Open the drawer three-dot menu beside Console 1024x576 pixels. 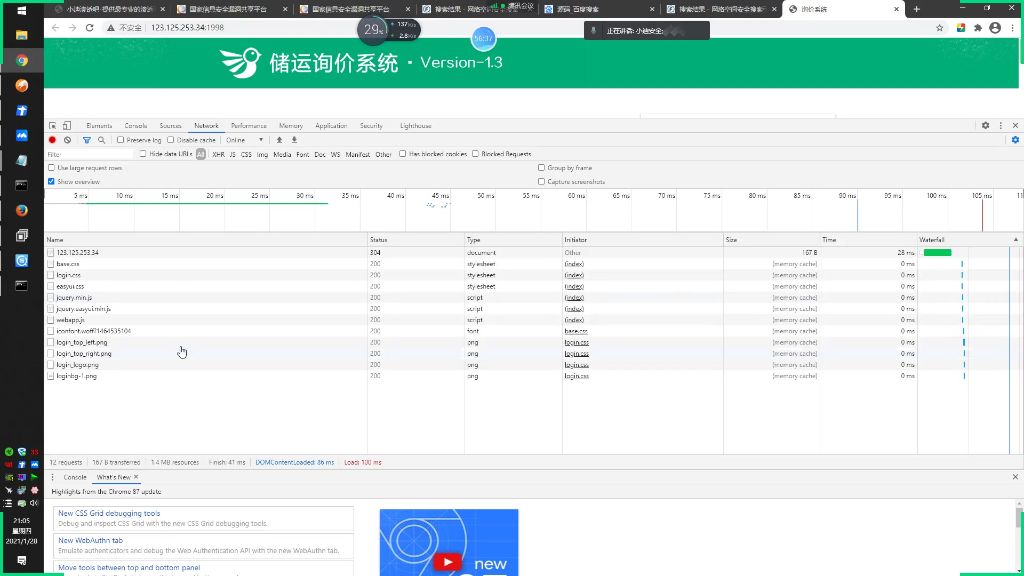click(x=53, y=477)
